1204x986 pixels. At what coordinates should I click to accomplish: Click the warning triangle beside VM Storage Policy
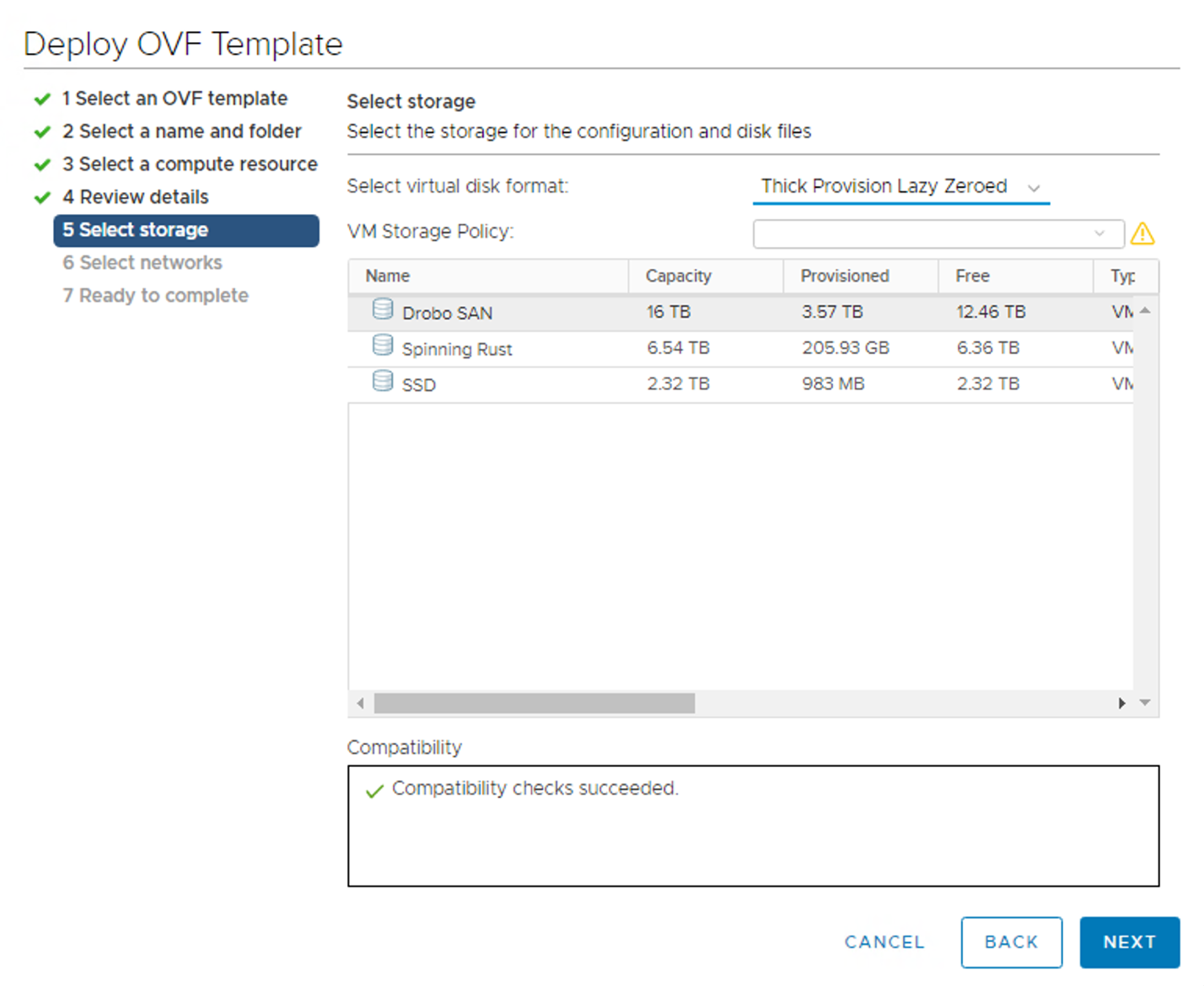1144,233
